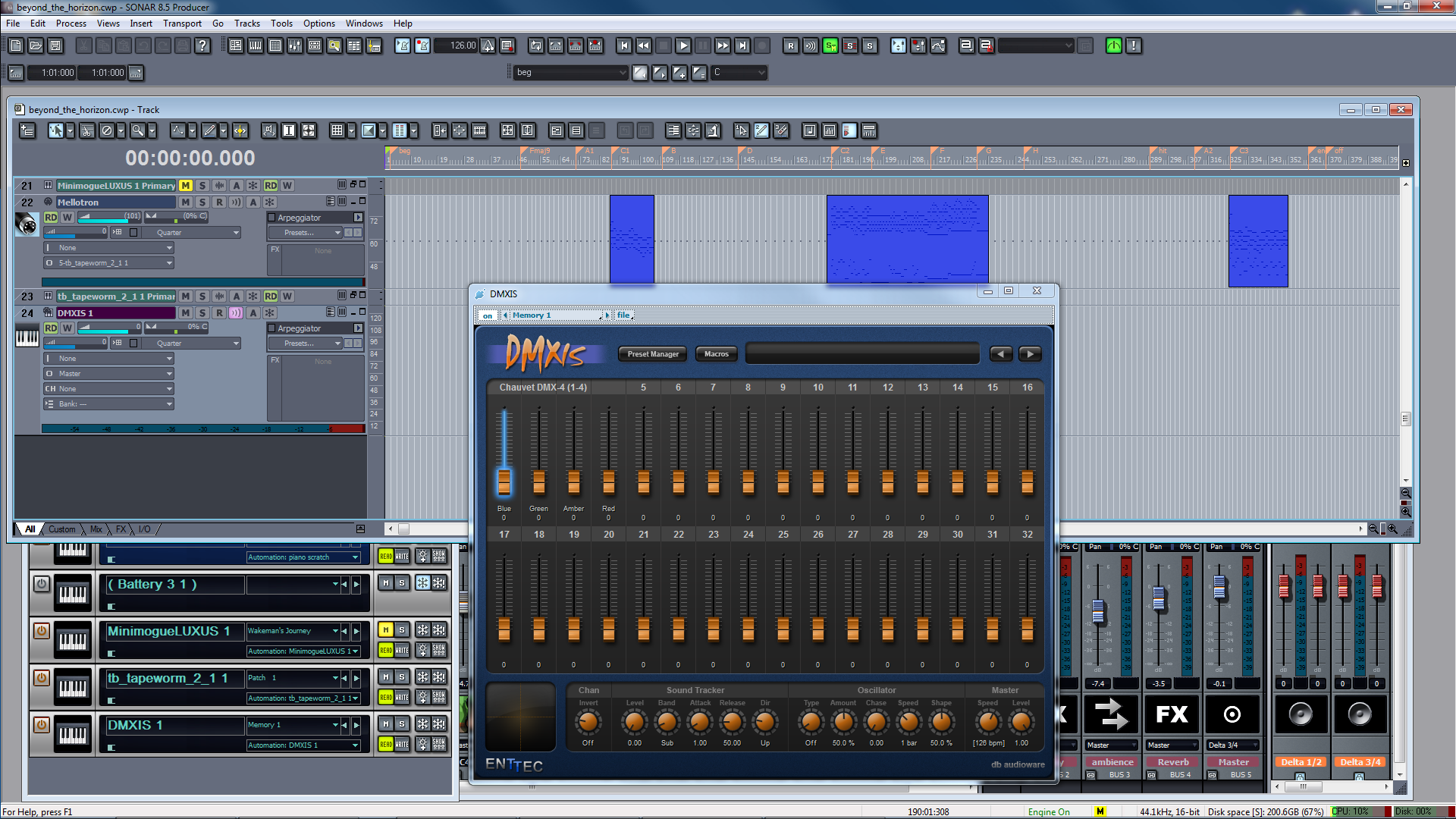Open the Wakeman's Journey preset dropdown
This screenshot has height=819, width=1456.
pyautogui.click(x=292, y=631)
